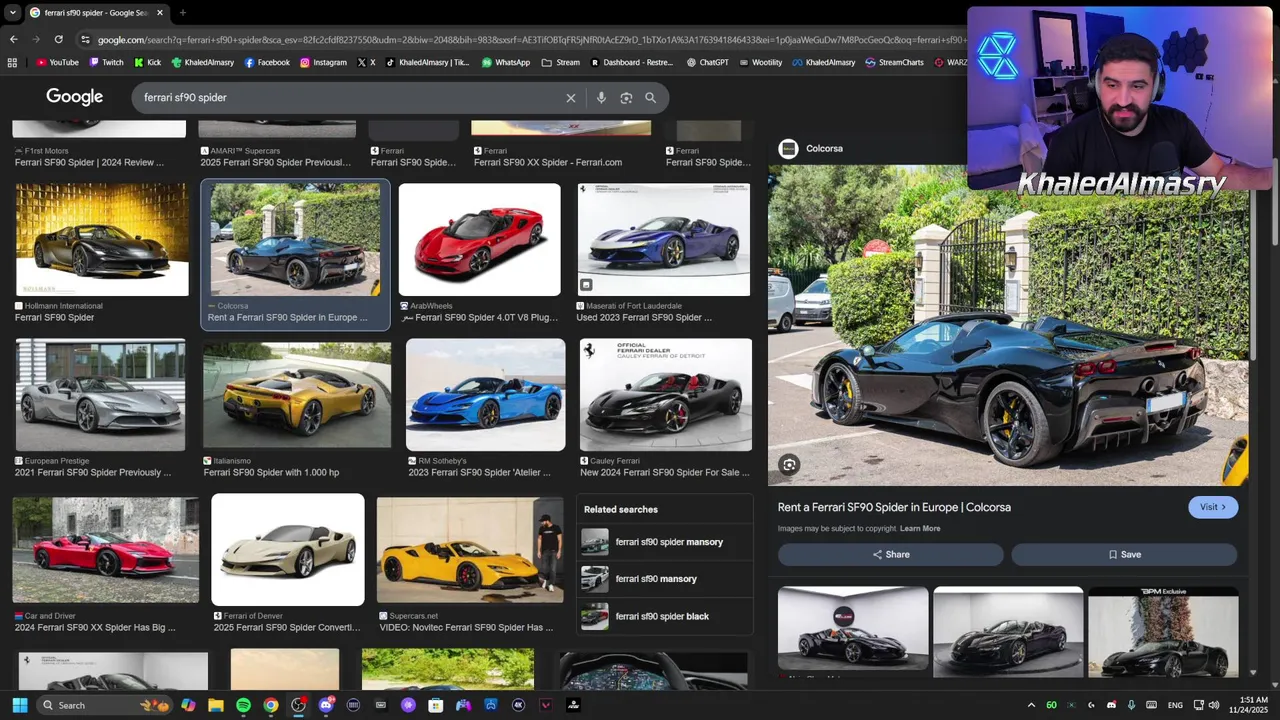The image size is (1280, 720).
Task: Open Cauley Ferrari black spider thumbnail
Action: click(x=666, y=395)
